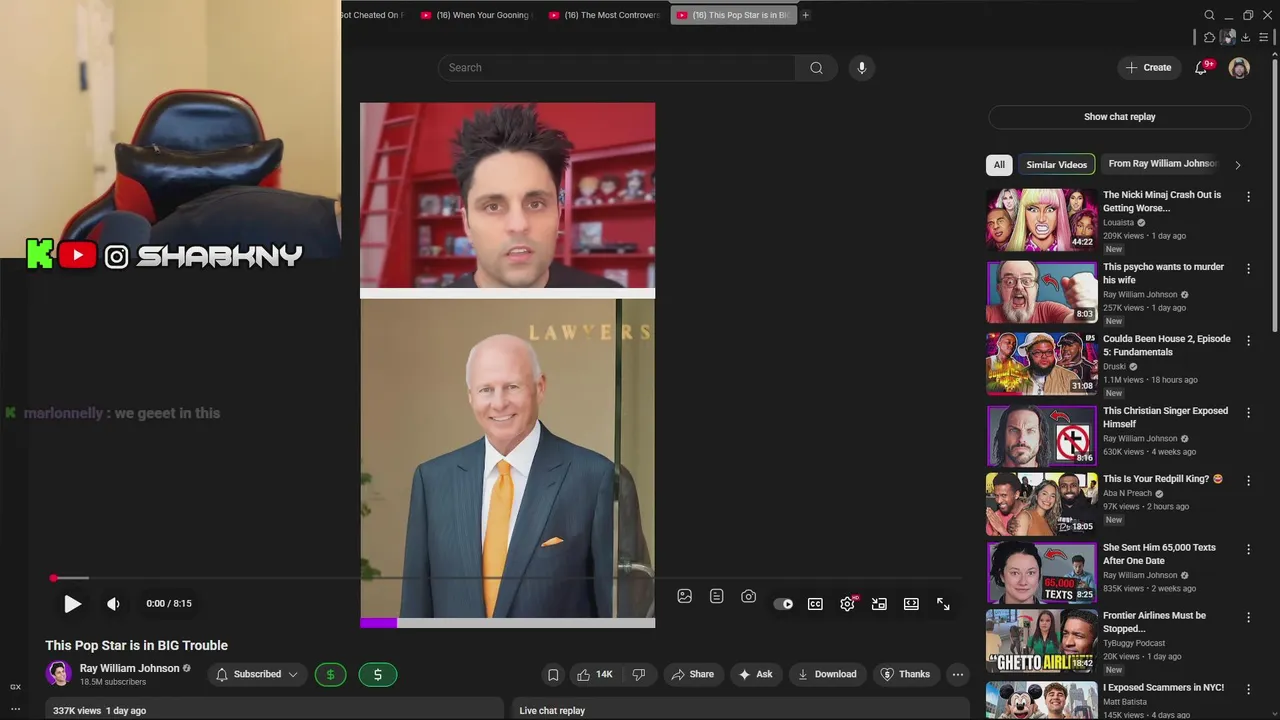Open the player settings gear
Image resolution: width=1280 pixels, height=720 pixels.
point(847,604)
